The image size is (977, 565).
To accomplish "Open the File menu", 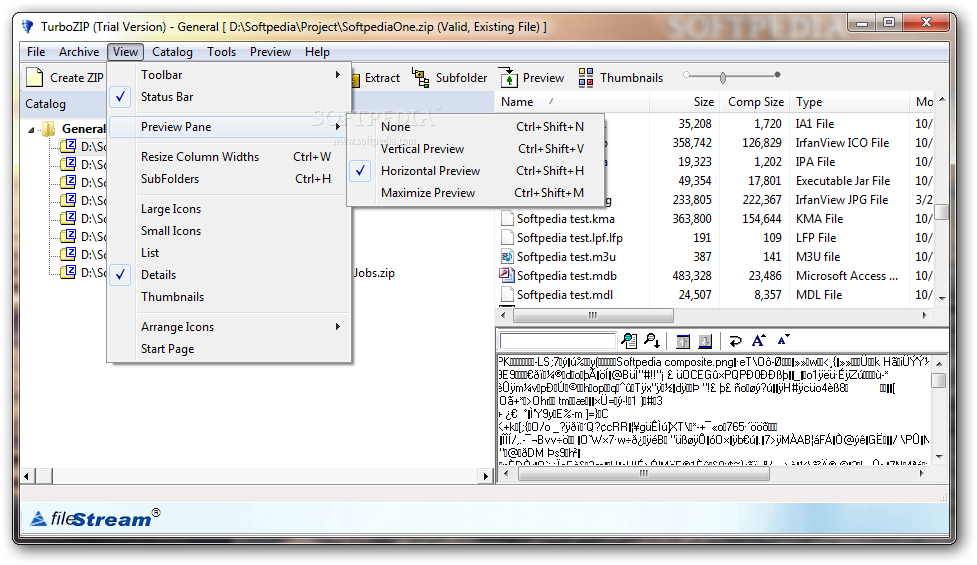I will pos(36,52).
